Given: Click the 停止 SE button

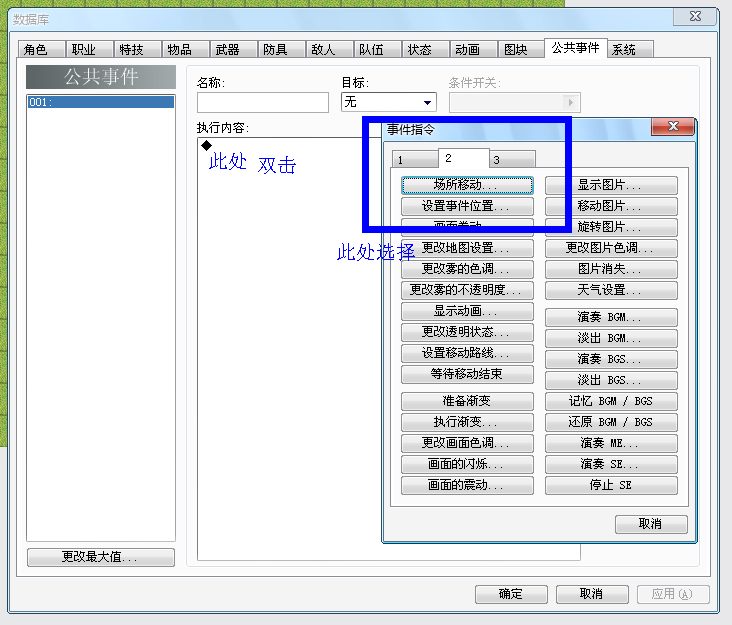Looking at the screenshot, I should (611, 485).
